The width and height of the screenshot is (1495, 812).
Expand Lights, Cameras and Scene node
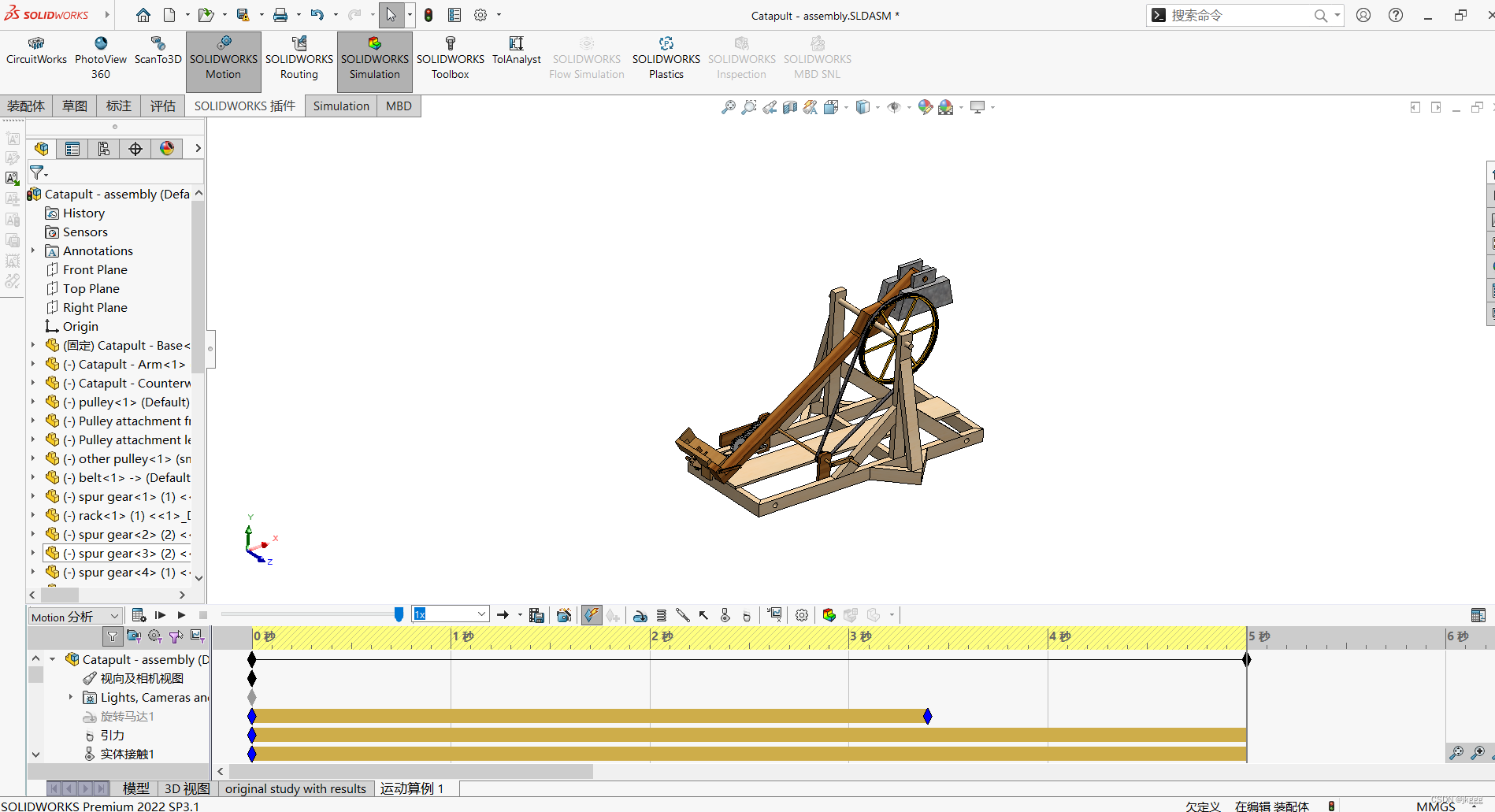(72, 697)
